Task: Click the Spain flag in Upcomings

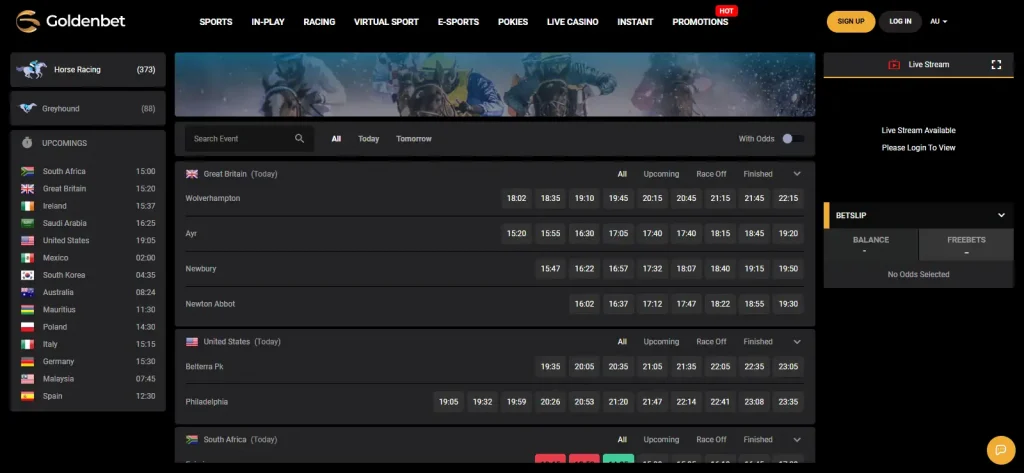Action: click(x=27, y=397)
